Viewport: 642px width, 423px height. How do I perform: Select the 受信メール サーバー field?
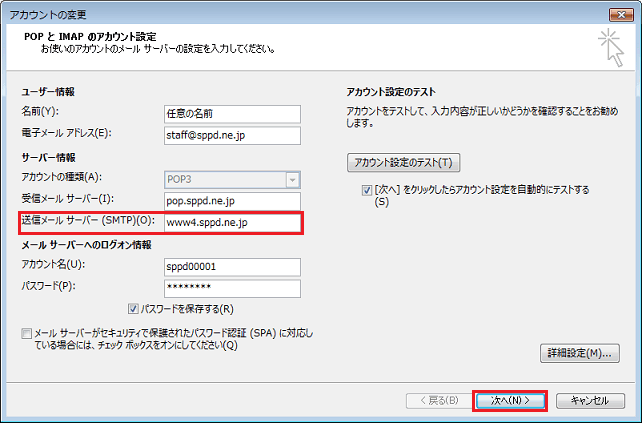[x=232, y=200]
